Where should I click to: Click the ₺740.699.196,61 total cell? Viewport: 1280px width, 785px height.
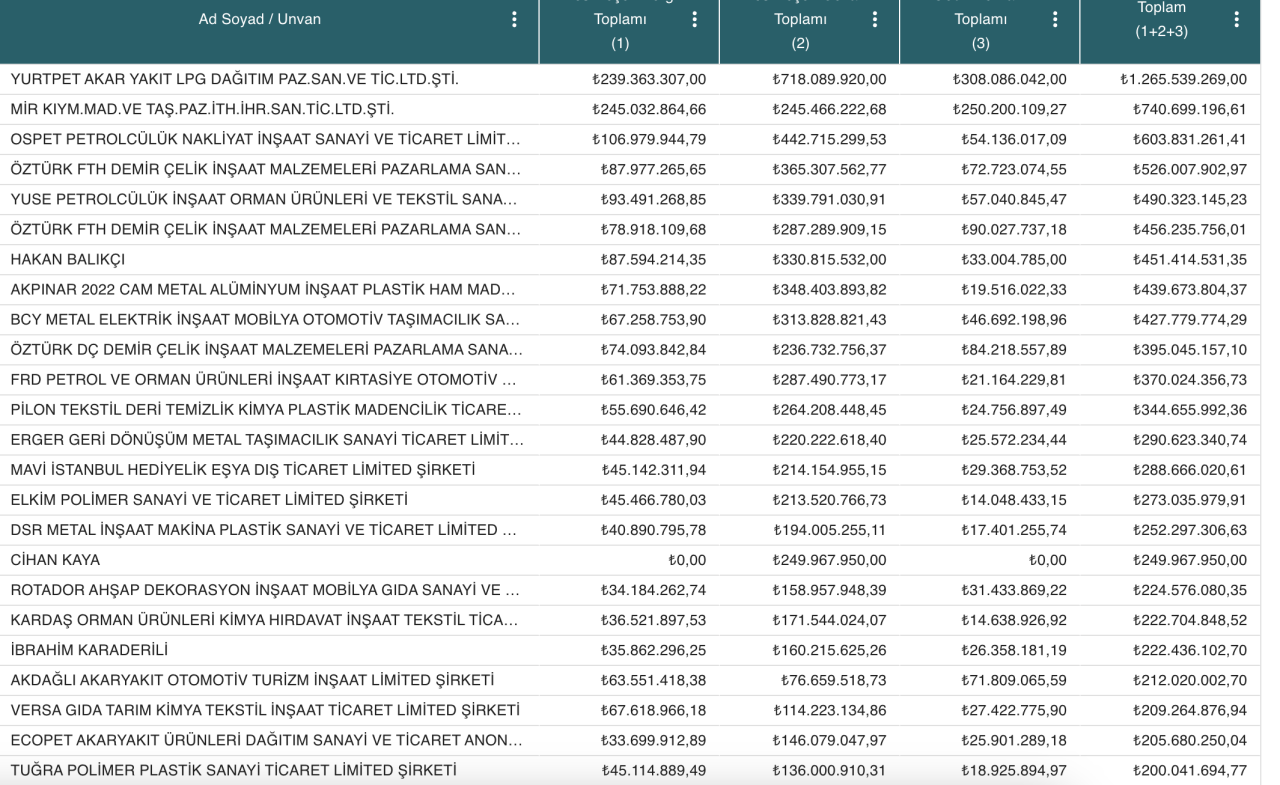pyautogui.click(x=1190, y=107)
